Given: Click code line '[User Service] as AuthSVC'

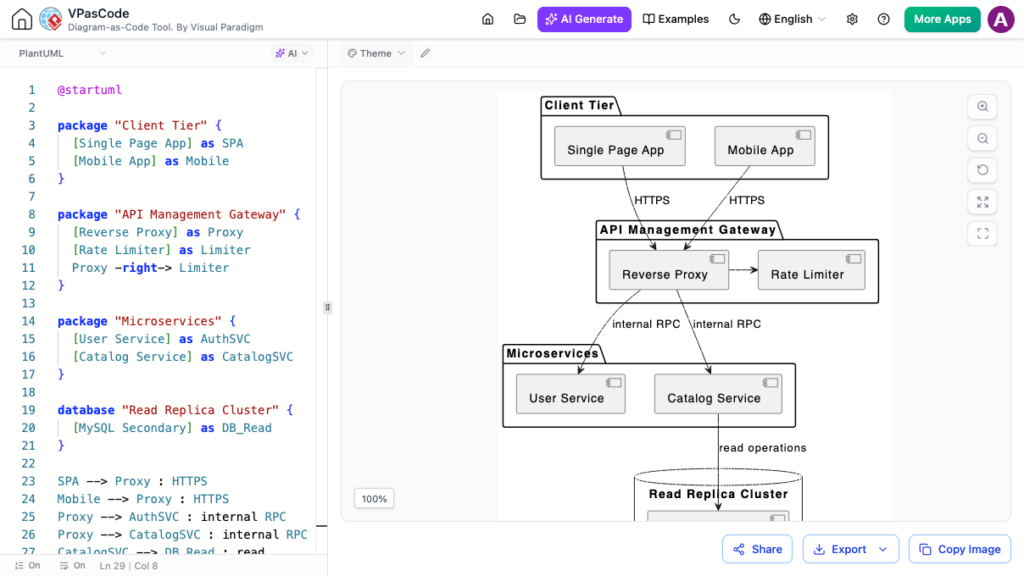Looking at the screenshot, I should pyautogui.click(x=161, y=339).
